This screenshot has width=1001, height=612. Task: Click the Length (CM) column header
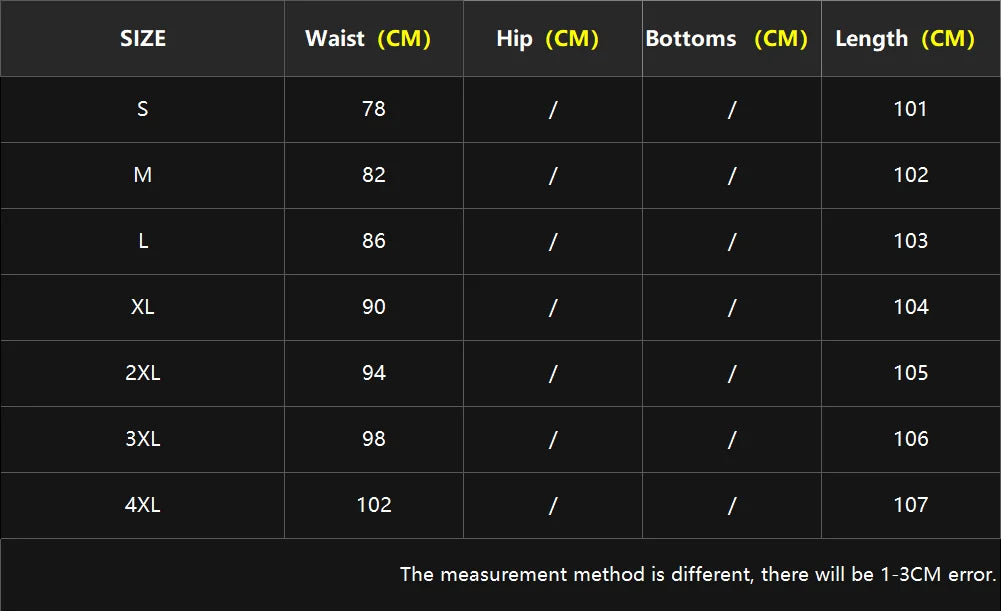pos(905,39)
